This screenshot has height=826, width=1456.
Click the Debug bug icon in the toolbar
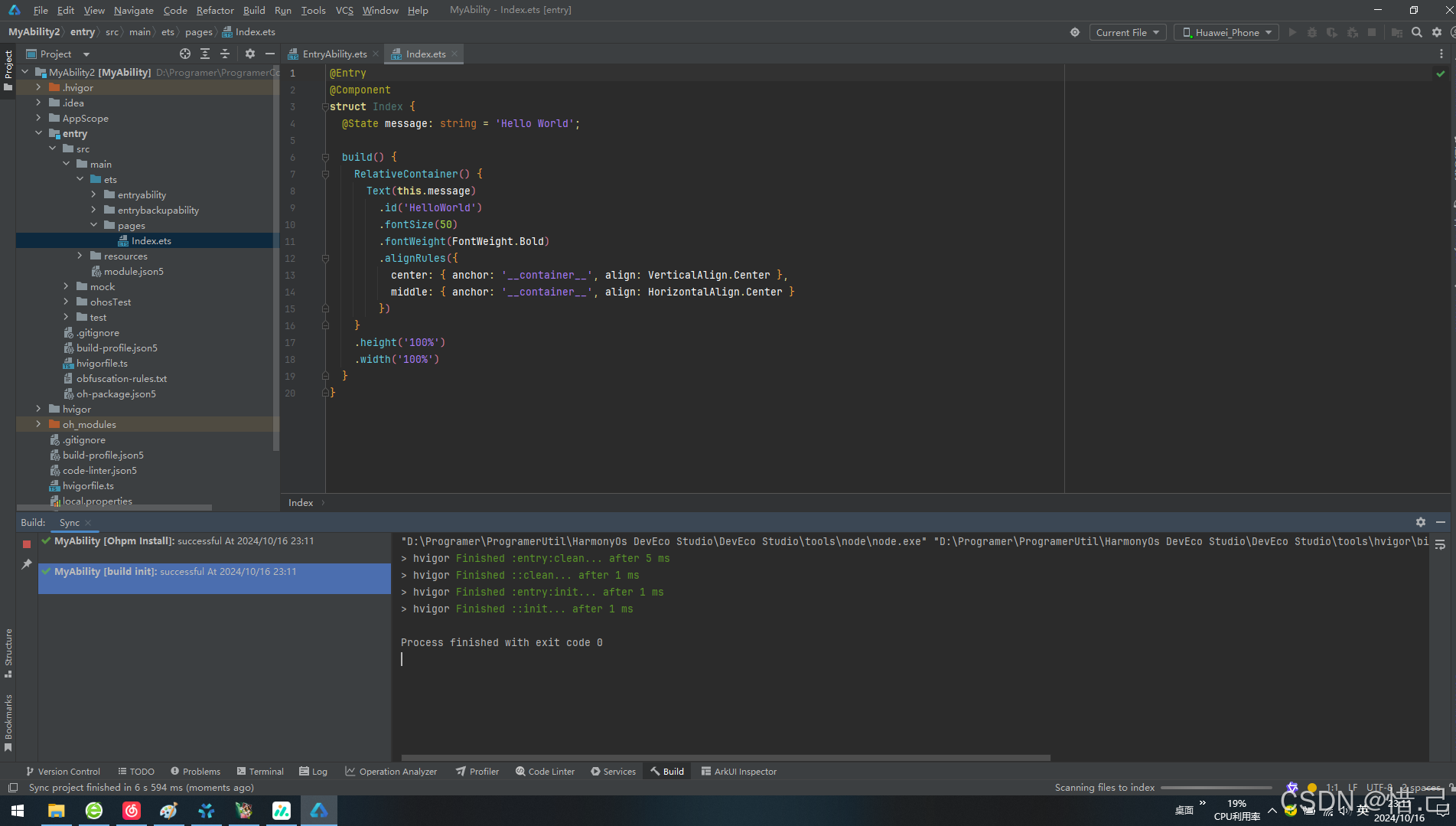pos(1312,32)
